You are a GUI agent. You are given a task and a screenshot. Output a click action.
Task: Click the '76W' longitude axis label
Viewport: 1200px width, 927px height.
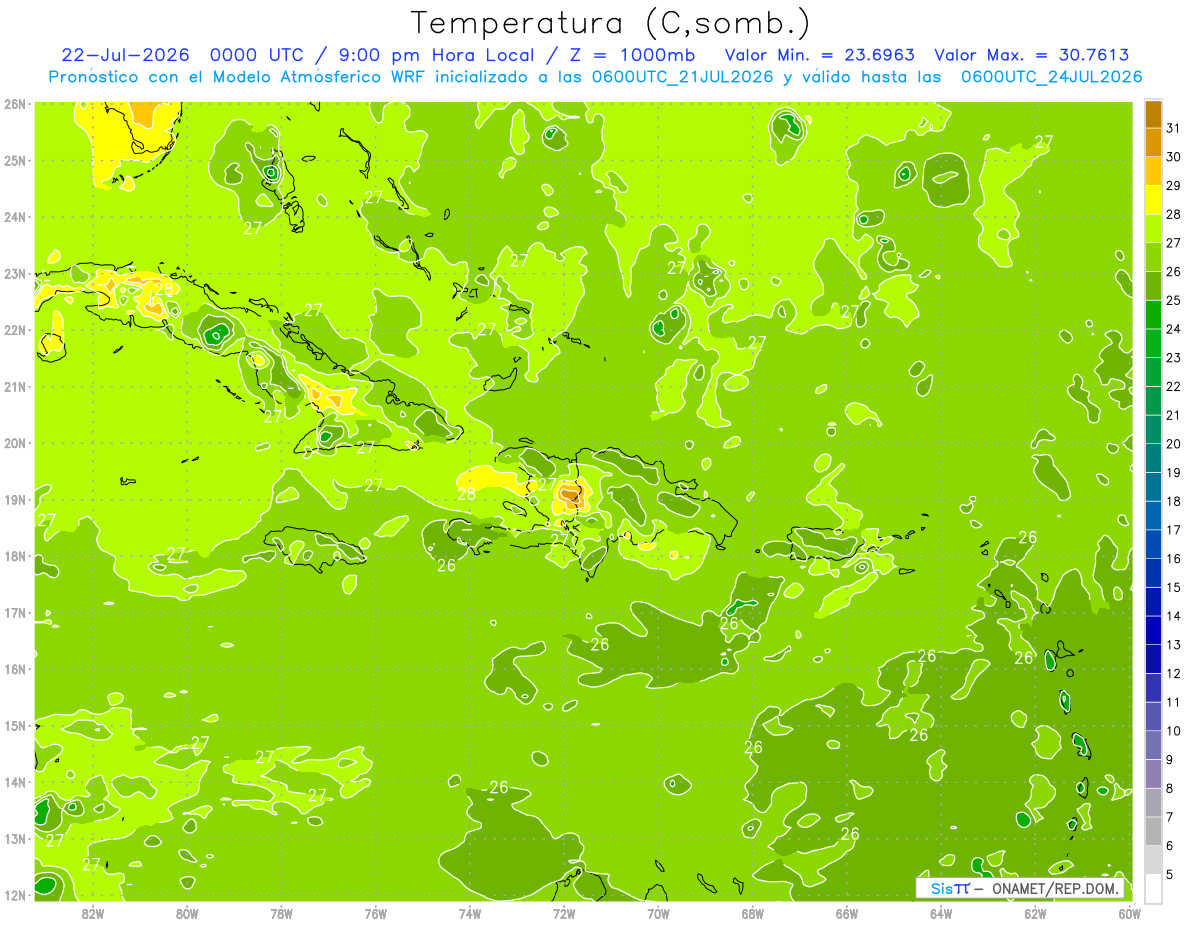pos(375,913)
